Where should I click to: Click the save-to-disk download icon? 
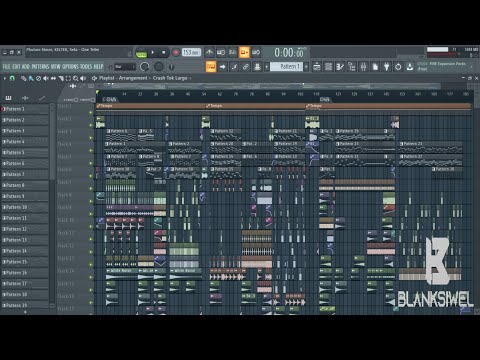point(410,67)
